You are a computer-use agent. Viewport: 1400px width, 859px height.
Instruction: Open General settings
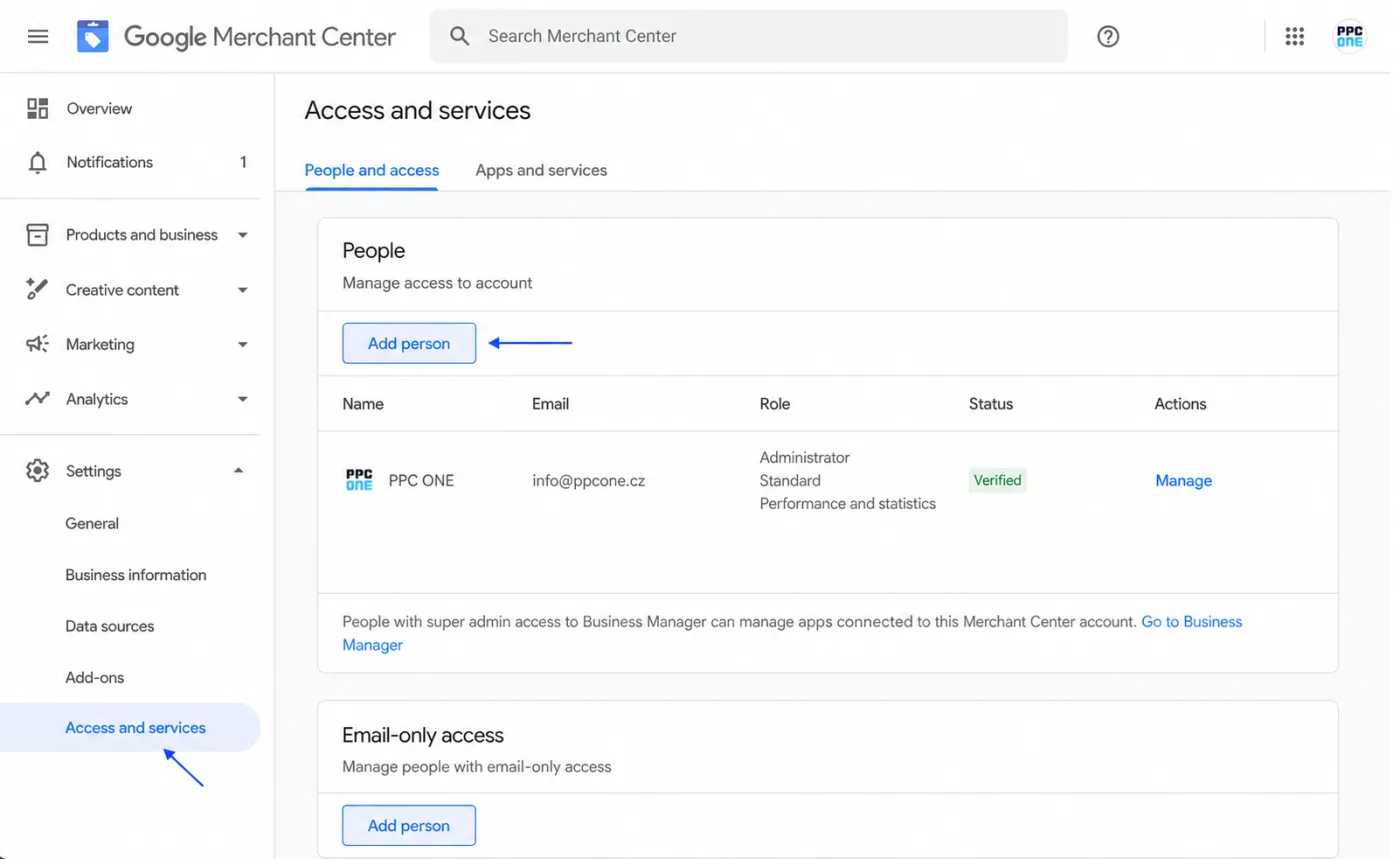[x=92, y=523]
